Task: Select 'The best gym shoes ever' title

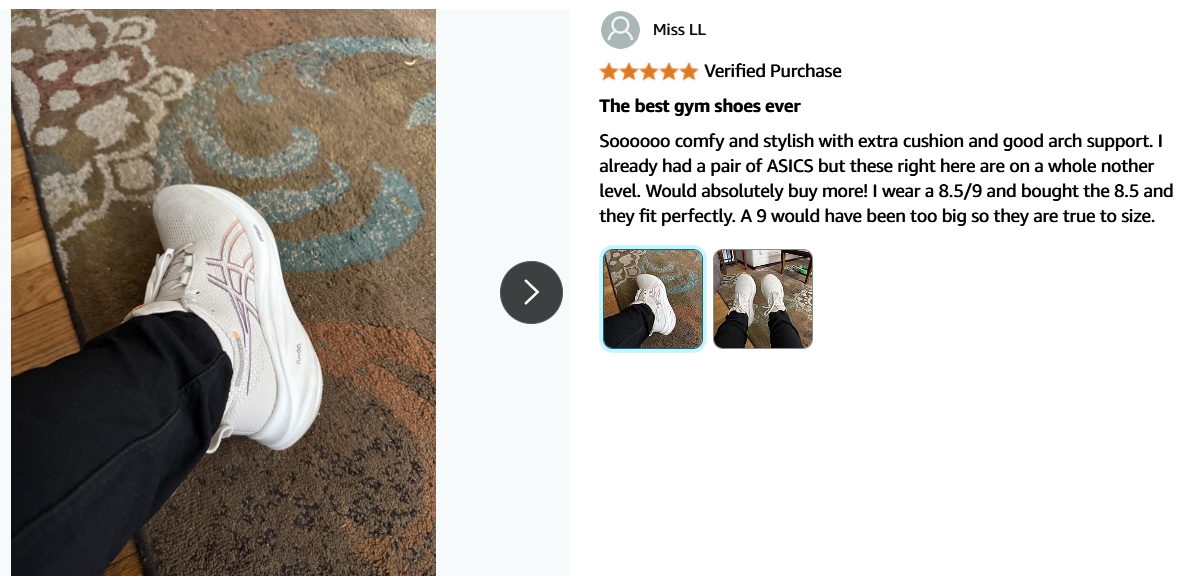Action: (700, 106)
